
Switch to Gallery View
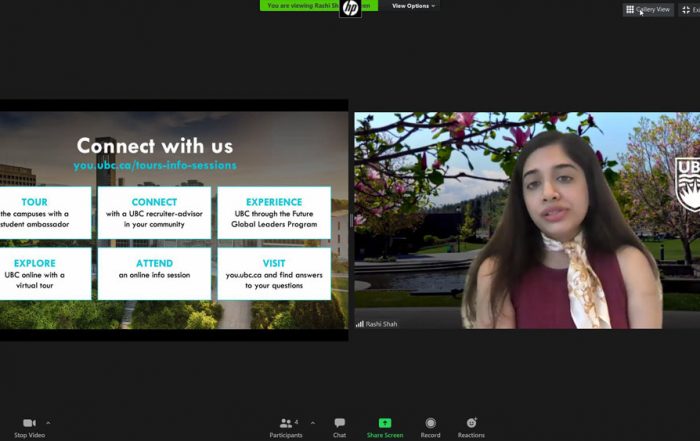648,9
